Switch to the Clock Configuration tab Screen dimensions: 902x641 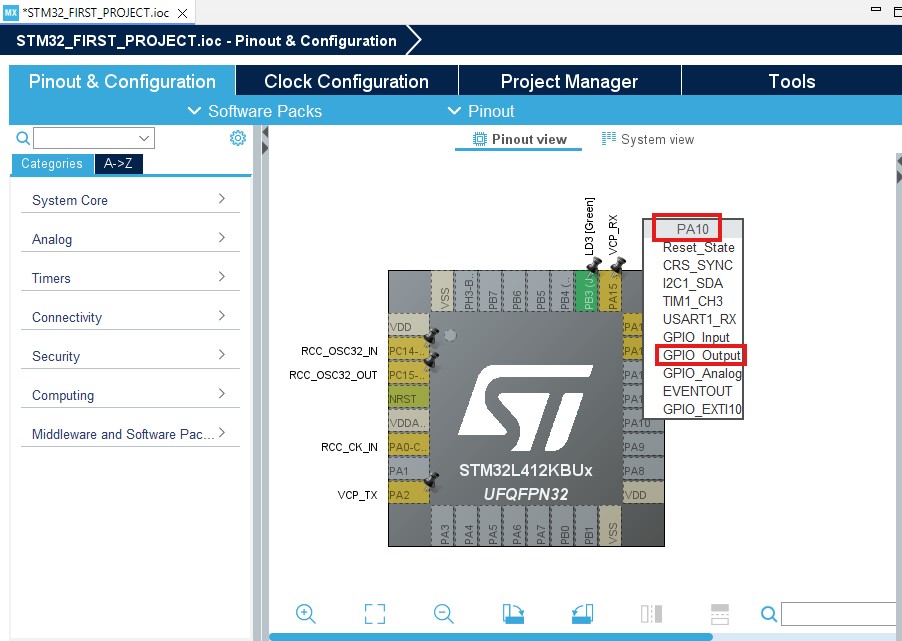(346, 81)
